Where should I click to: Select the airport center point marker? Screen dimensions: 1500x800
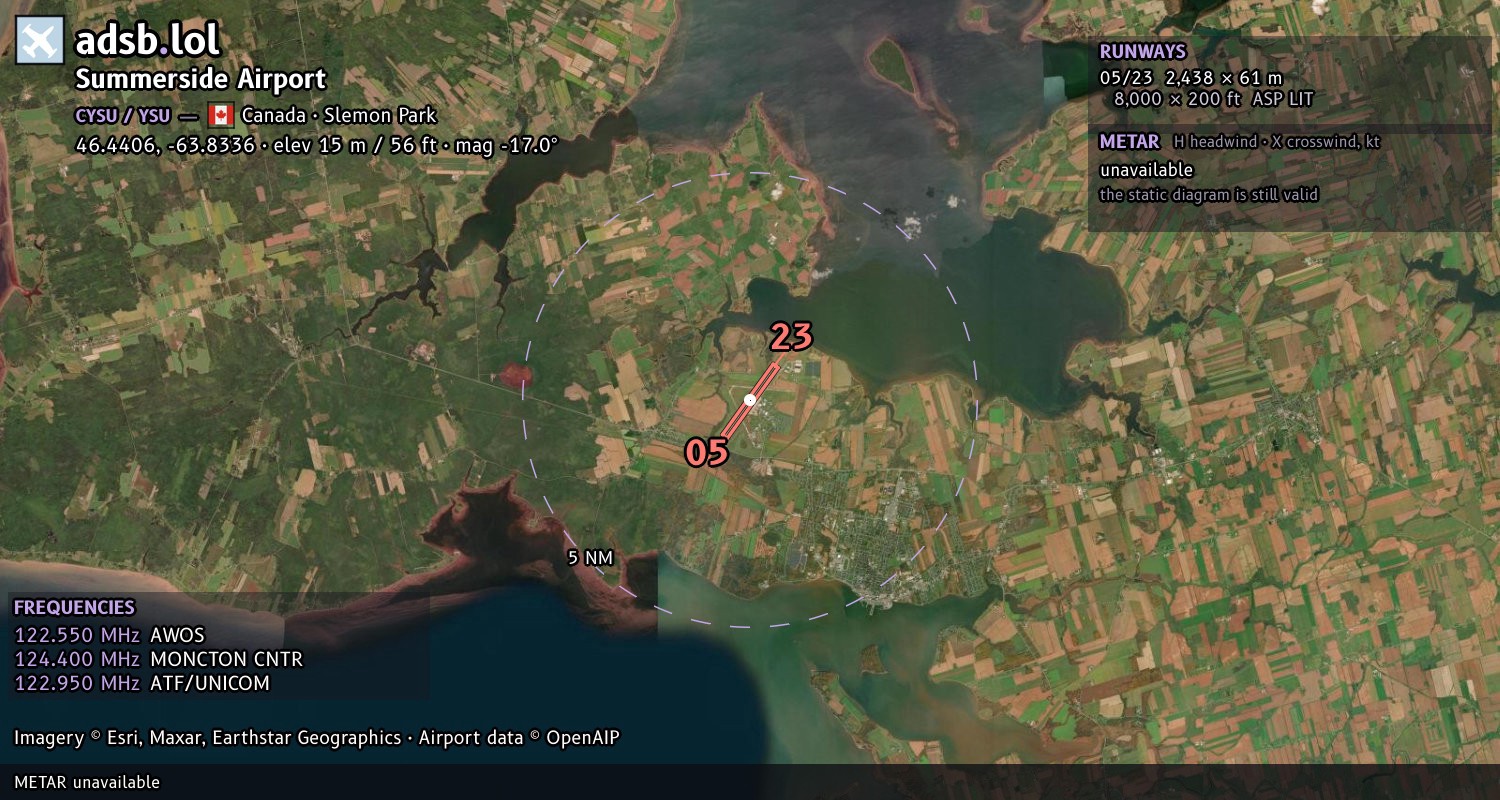click(750, 400)
